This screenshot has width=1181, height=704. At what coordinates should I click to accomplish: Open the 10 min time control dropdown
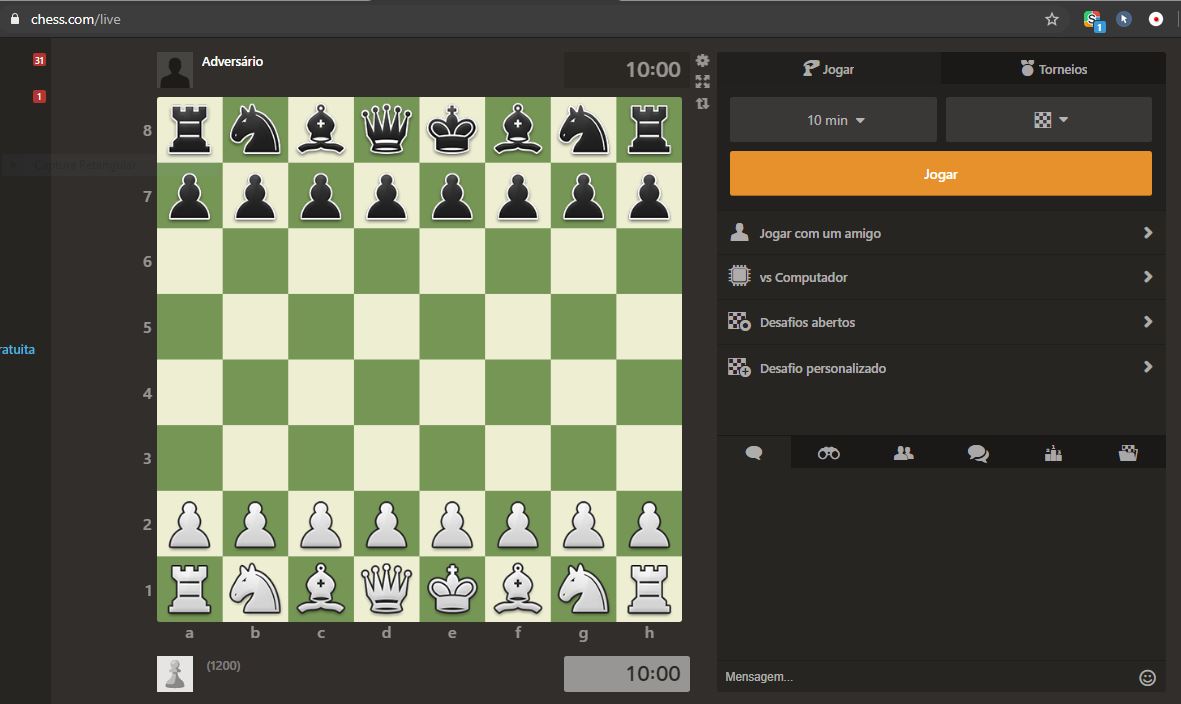832,119
